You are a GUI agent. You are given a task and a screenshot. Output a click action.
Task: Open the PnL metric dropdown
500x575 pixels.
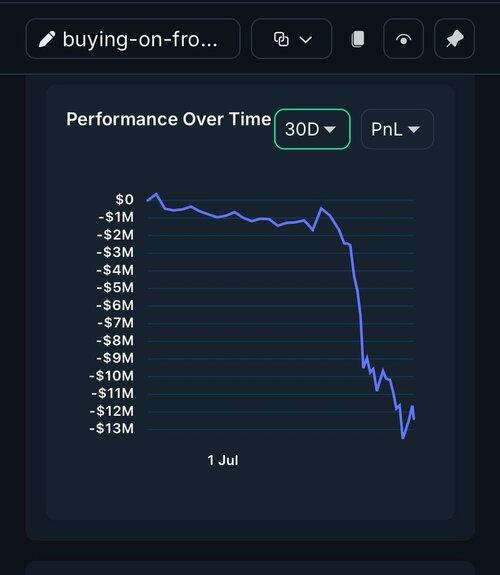[397, 129]
